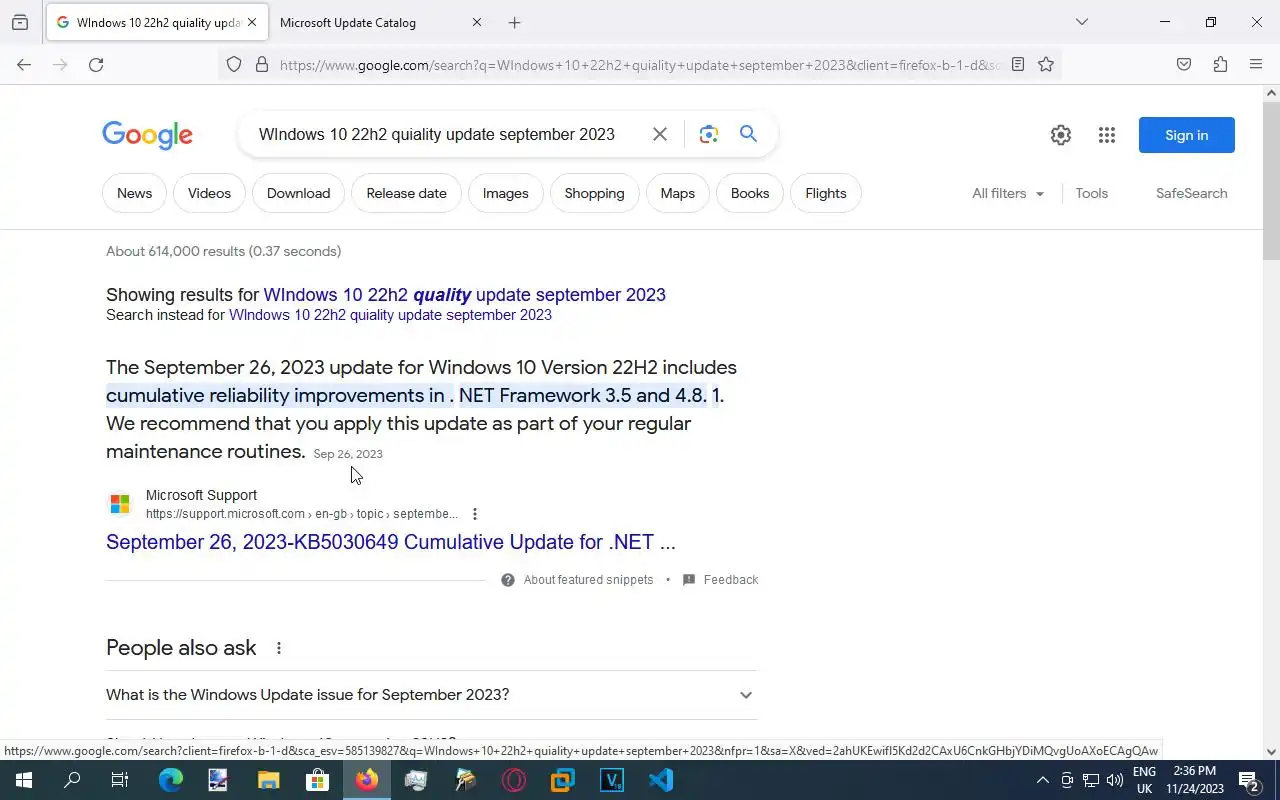Open the shield tracking protection icon
Viewport: 1280px width, 800px height.
[234, 64]
